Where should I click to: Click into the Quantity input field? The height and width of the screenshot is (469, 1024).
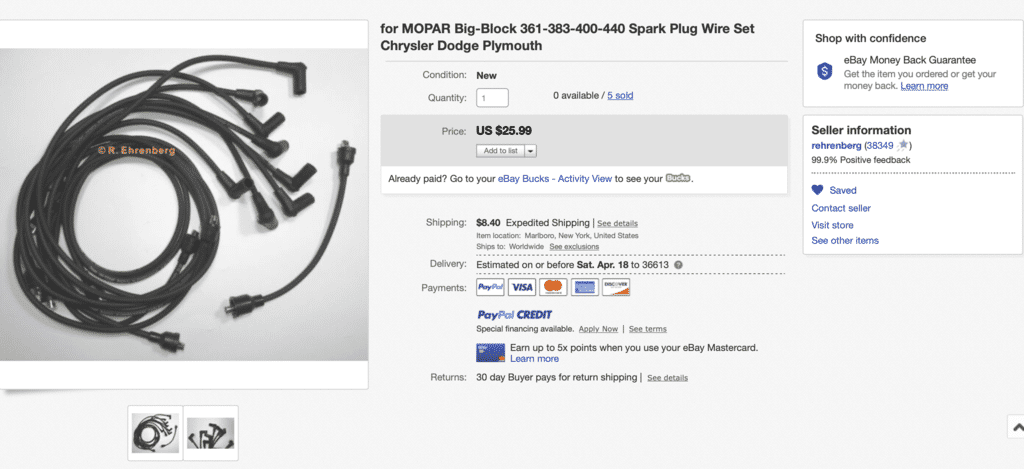click(493, 98)
